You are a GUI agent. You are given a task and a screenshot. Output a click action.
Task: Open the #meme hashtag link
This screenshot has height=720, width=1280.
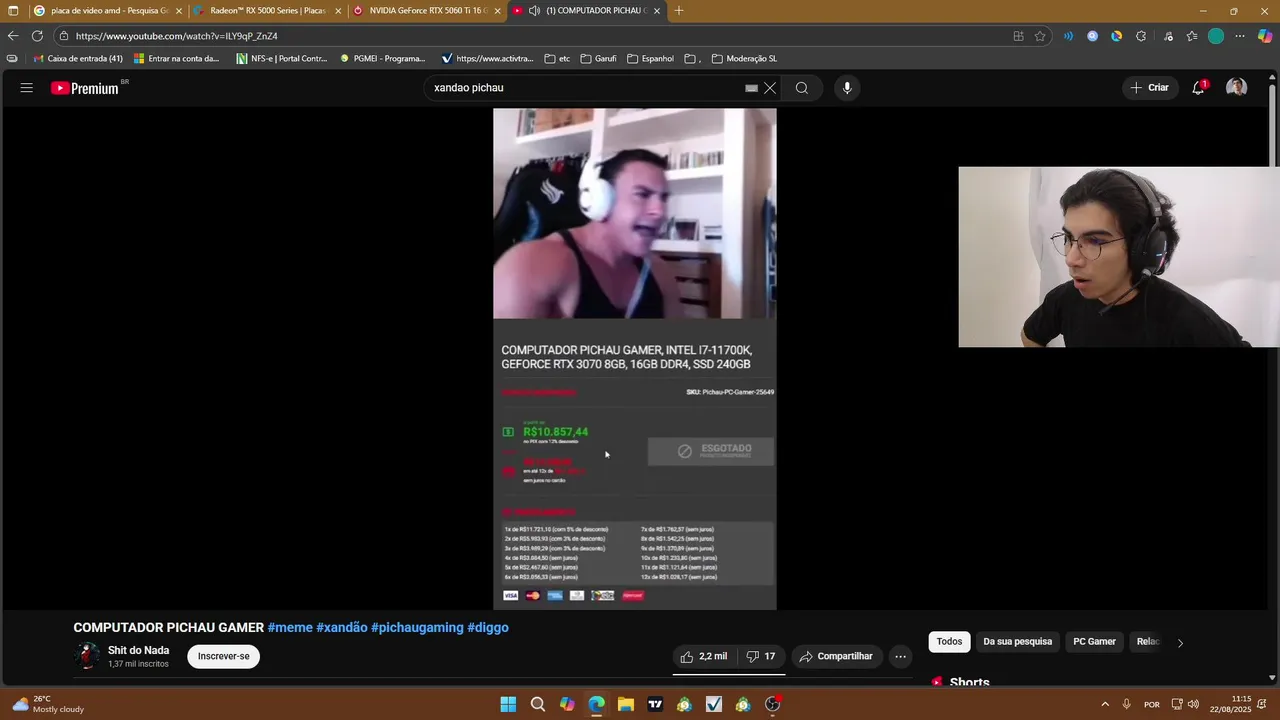tap(290, 628)
